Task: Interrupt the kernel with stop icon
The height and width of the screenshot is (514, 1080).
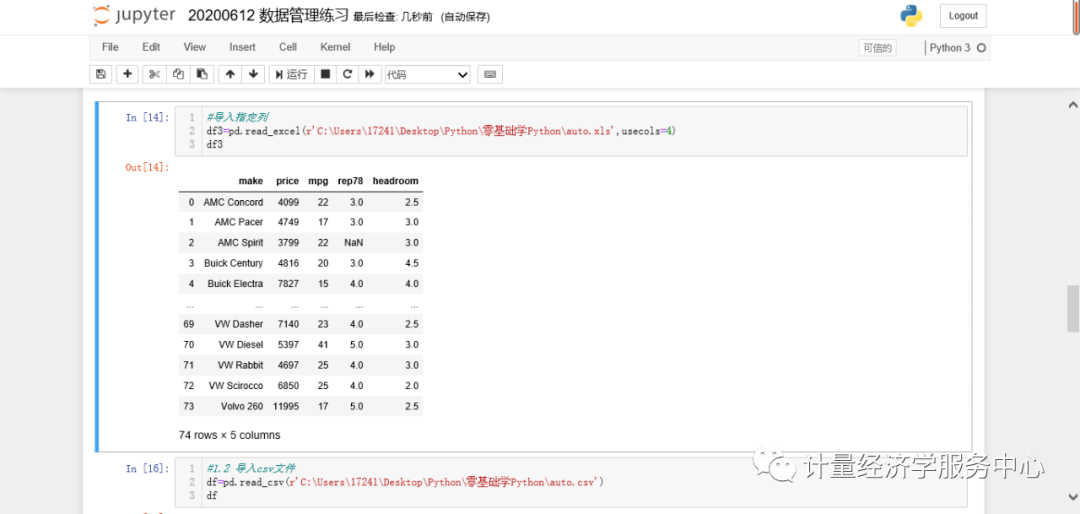Action: click(x=326, y=74)
